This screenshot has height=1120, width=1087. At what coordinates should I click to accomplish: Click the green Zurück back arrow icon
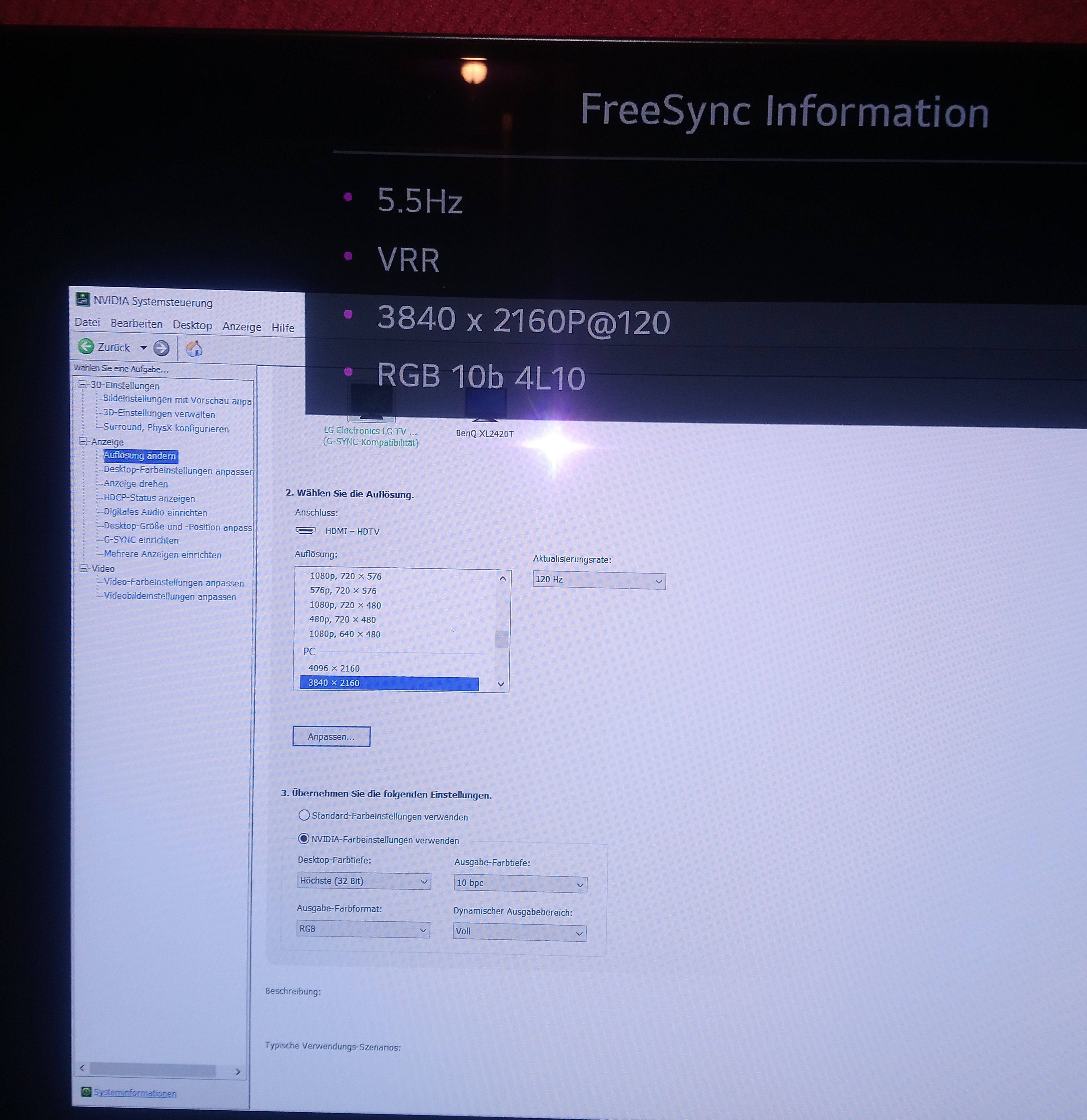pos(86,346)
